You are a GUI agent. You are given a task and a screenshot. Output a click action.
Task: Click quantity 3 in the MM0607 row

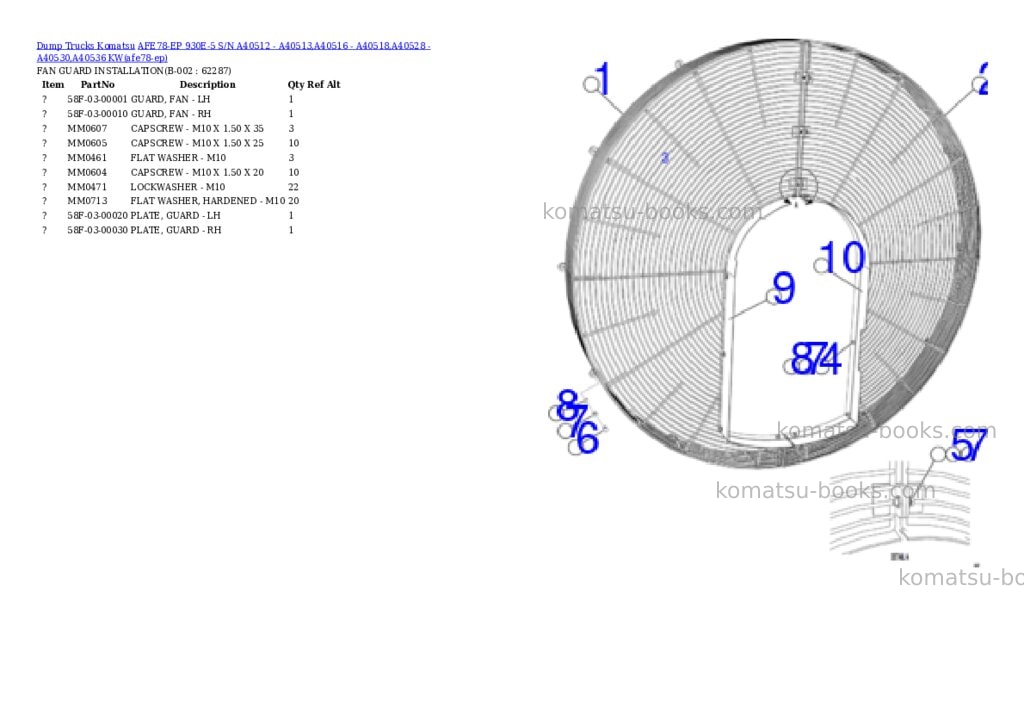(291, 129)
